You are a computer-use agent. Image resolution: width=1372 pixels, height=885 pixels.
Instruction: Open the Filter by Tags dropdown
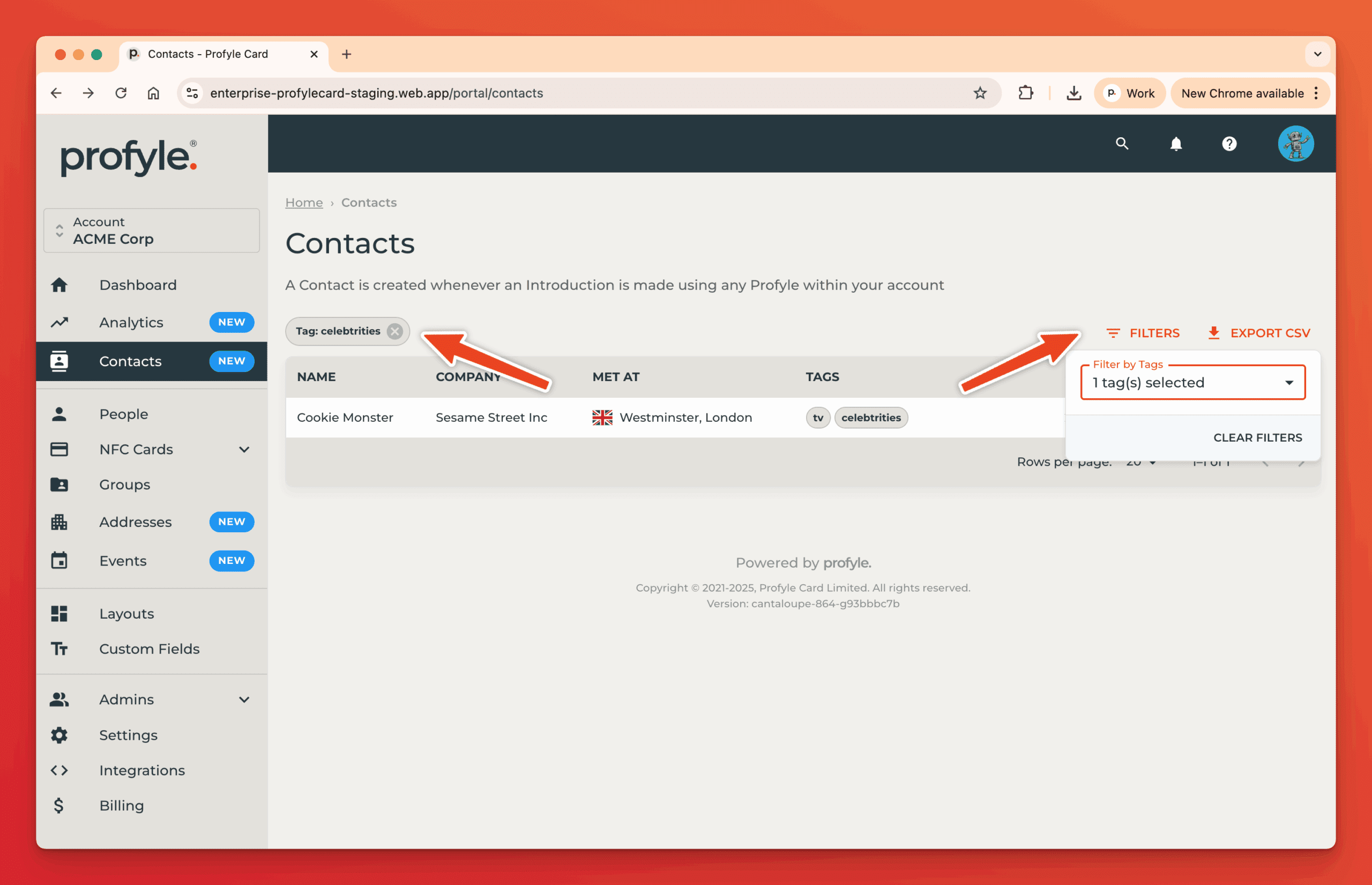click(x=1193, y=383)
